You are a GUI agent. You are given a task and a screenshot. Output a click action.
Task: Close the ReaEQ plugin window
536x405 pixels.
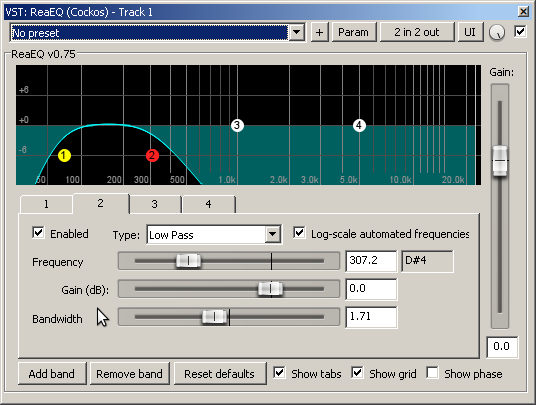523,12
